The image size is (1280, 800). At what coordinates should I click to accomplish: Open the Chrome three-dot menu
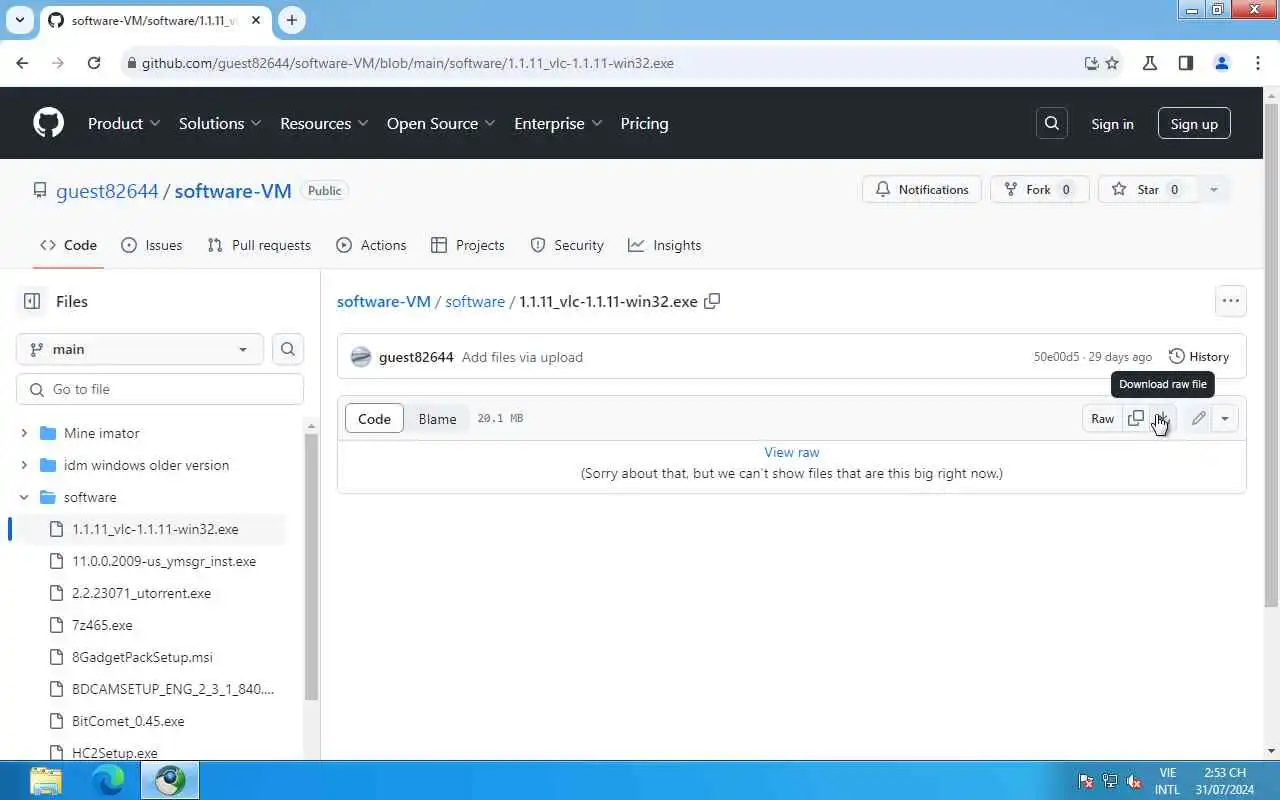tap(1258, 63)
